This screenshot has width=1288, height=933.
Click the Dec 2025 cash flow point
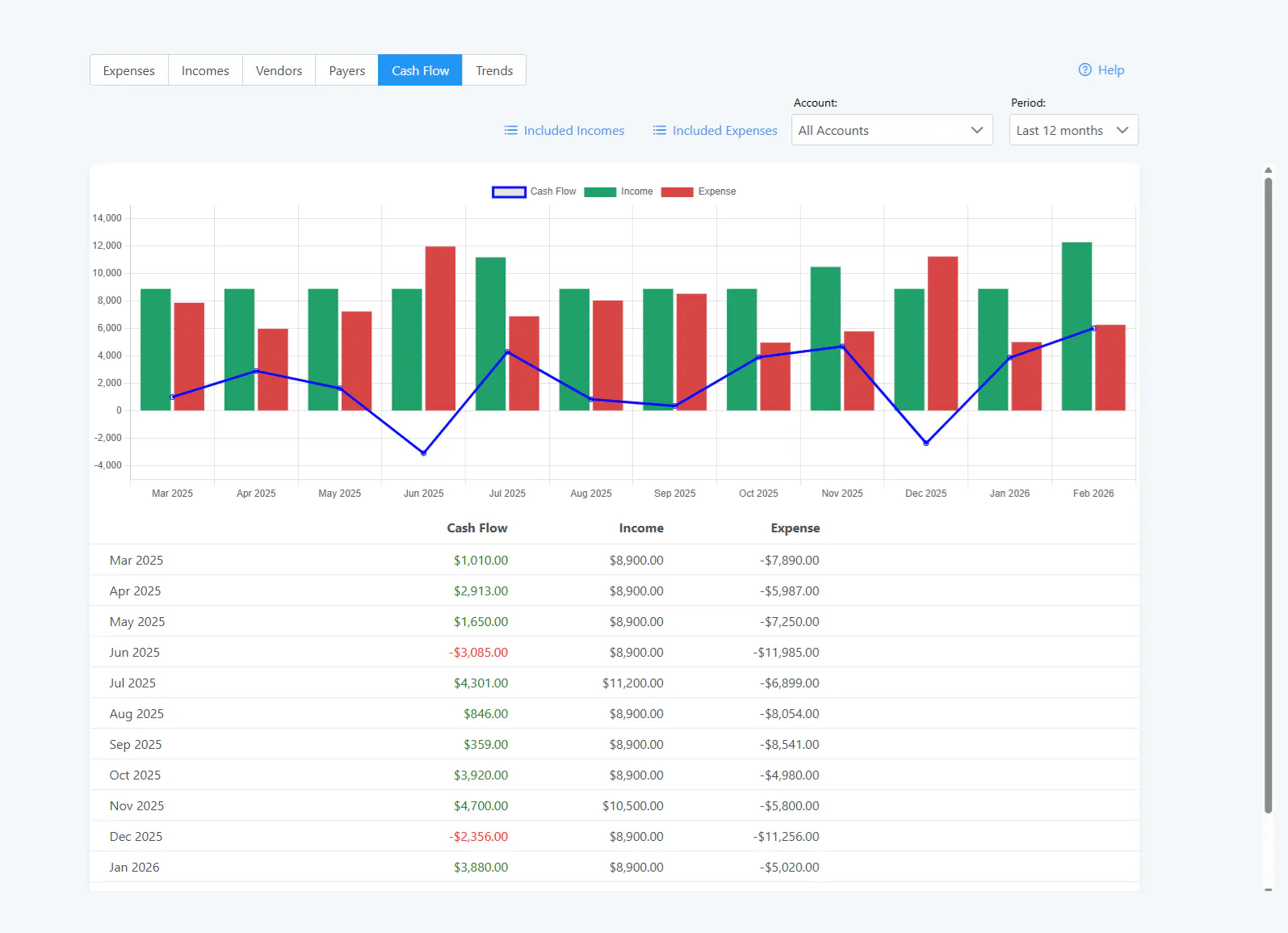pos(926,443)
